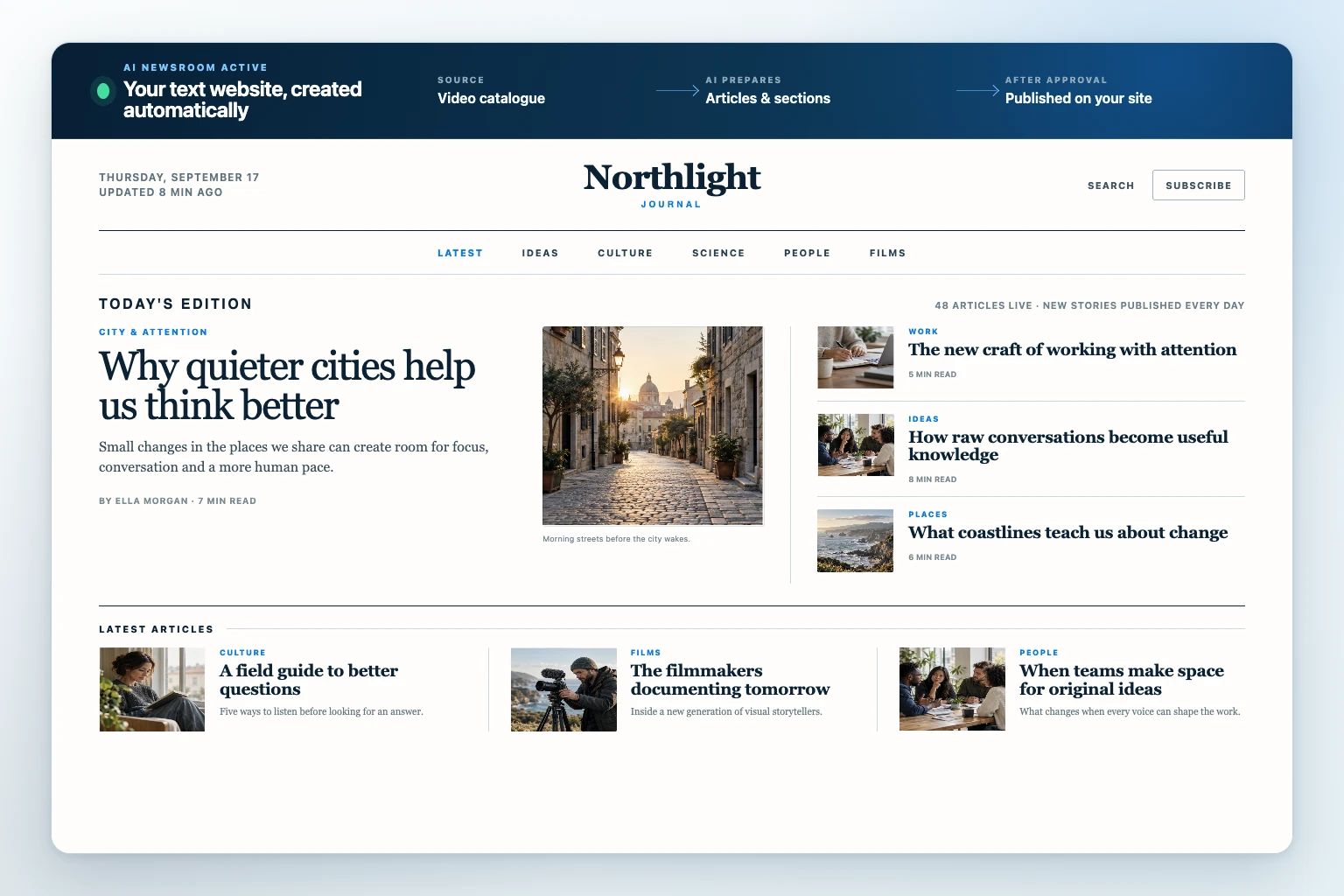1344x896 pixels.
Task: Open 'How raw conversations become useful knowledge'
Action: coord(1067,445)
